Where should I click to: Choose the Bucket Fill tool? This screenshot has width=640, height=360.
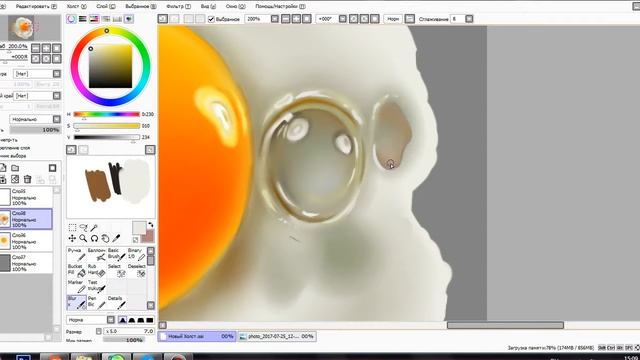[x=76, y=270]
